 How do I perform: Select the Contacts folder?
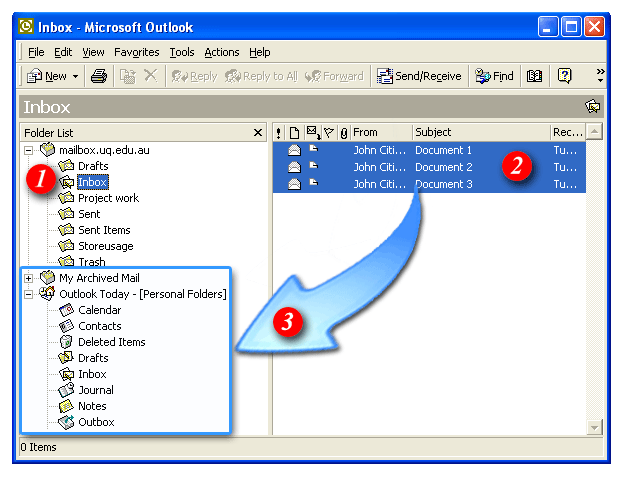pos(99,326)
